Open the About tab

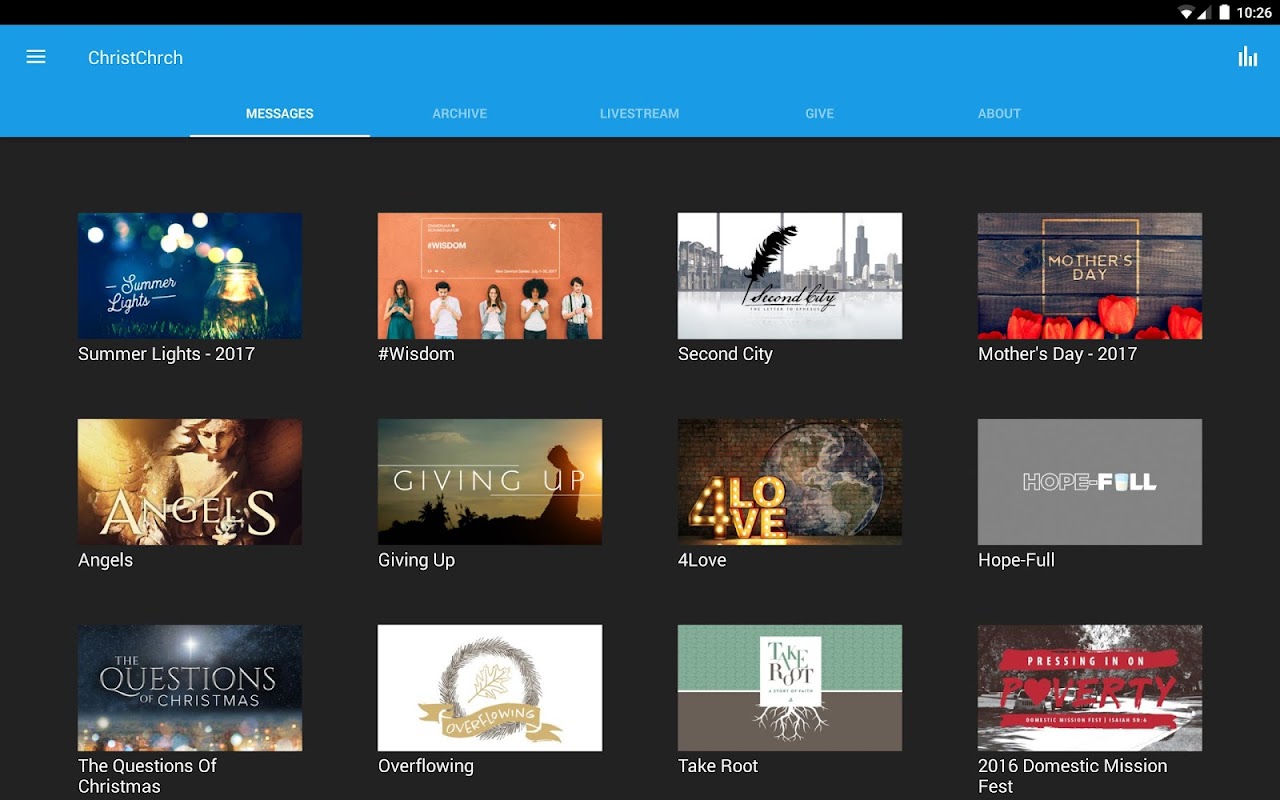(999, 114)
